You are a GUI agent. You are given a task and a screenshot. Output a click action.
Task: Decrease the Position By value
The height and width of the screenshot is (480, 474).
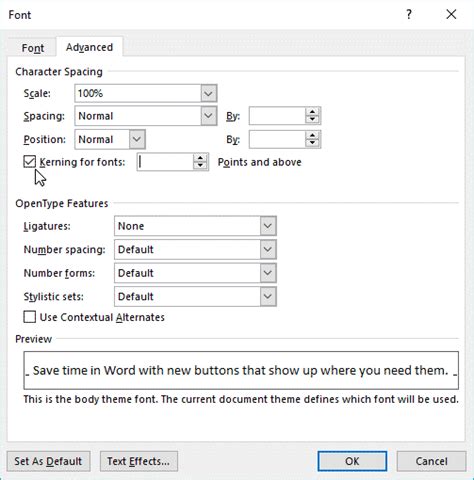click(312, 143)
